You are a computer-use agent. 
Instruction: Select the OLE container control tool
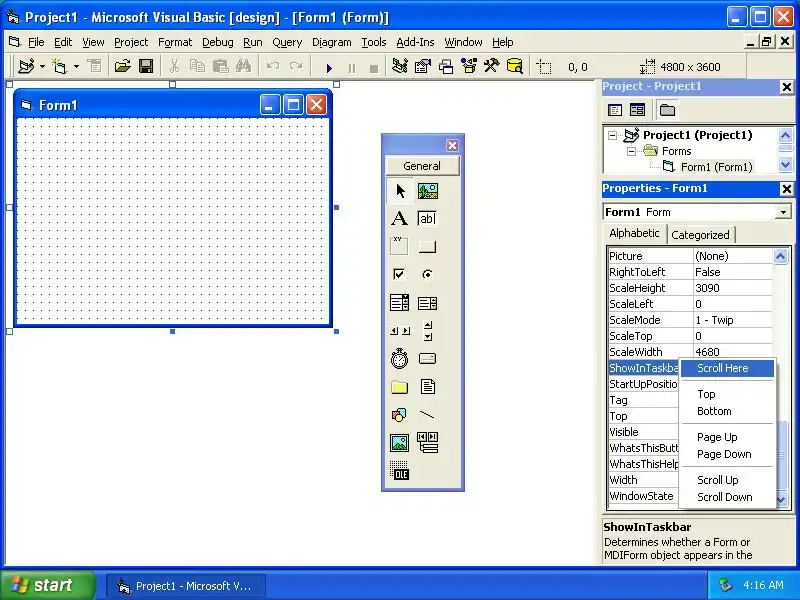point(399,471)
